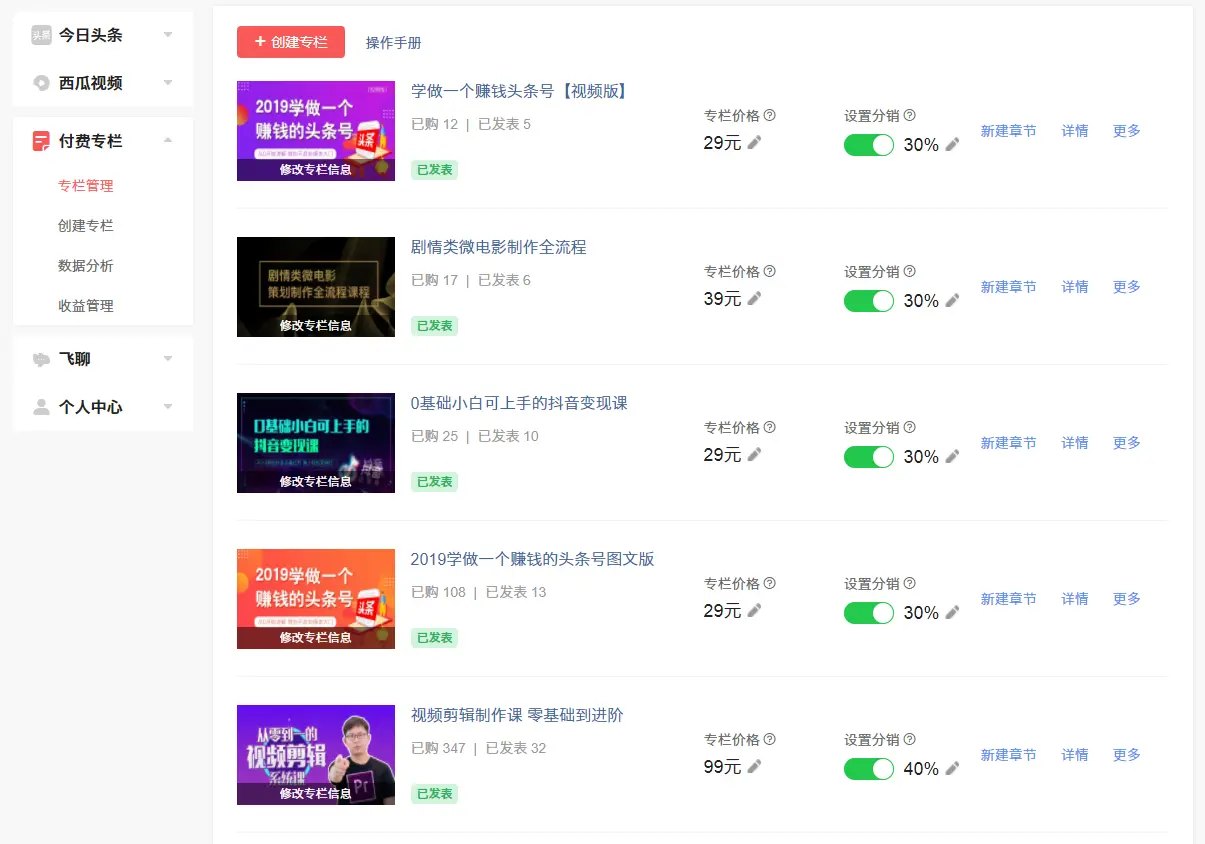Viewport: 1205px width, 844px height.
Task: Expand the 个人中心 menu arrow
Action: click(168, 407)
